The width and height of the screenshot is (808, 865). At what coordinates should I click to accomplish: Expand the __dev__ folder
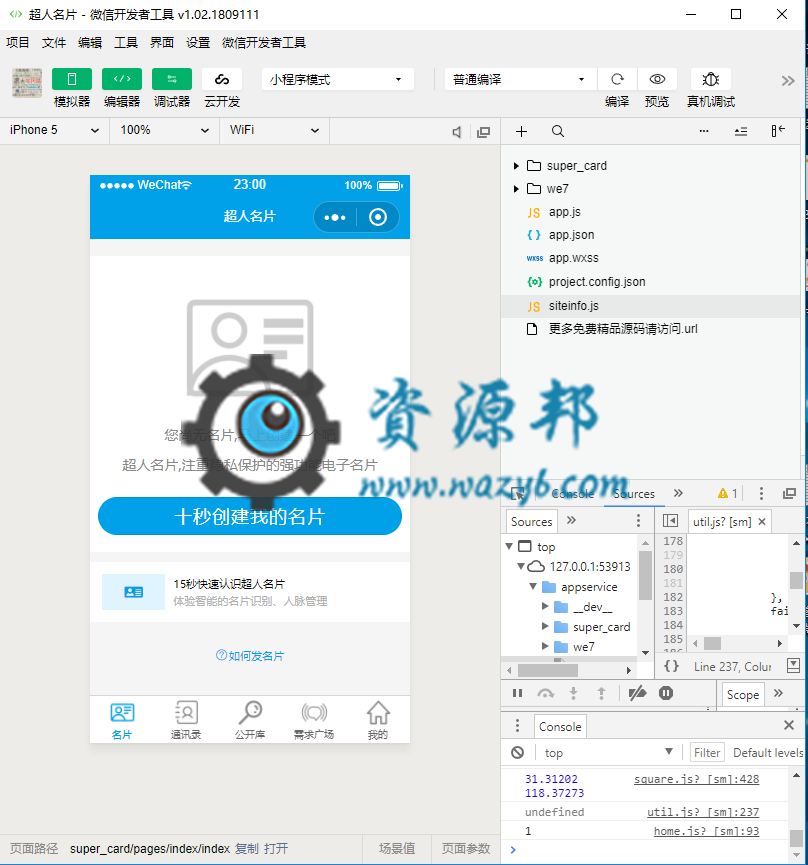point(545,606)
